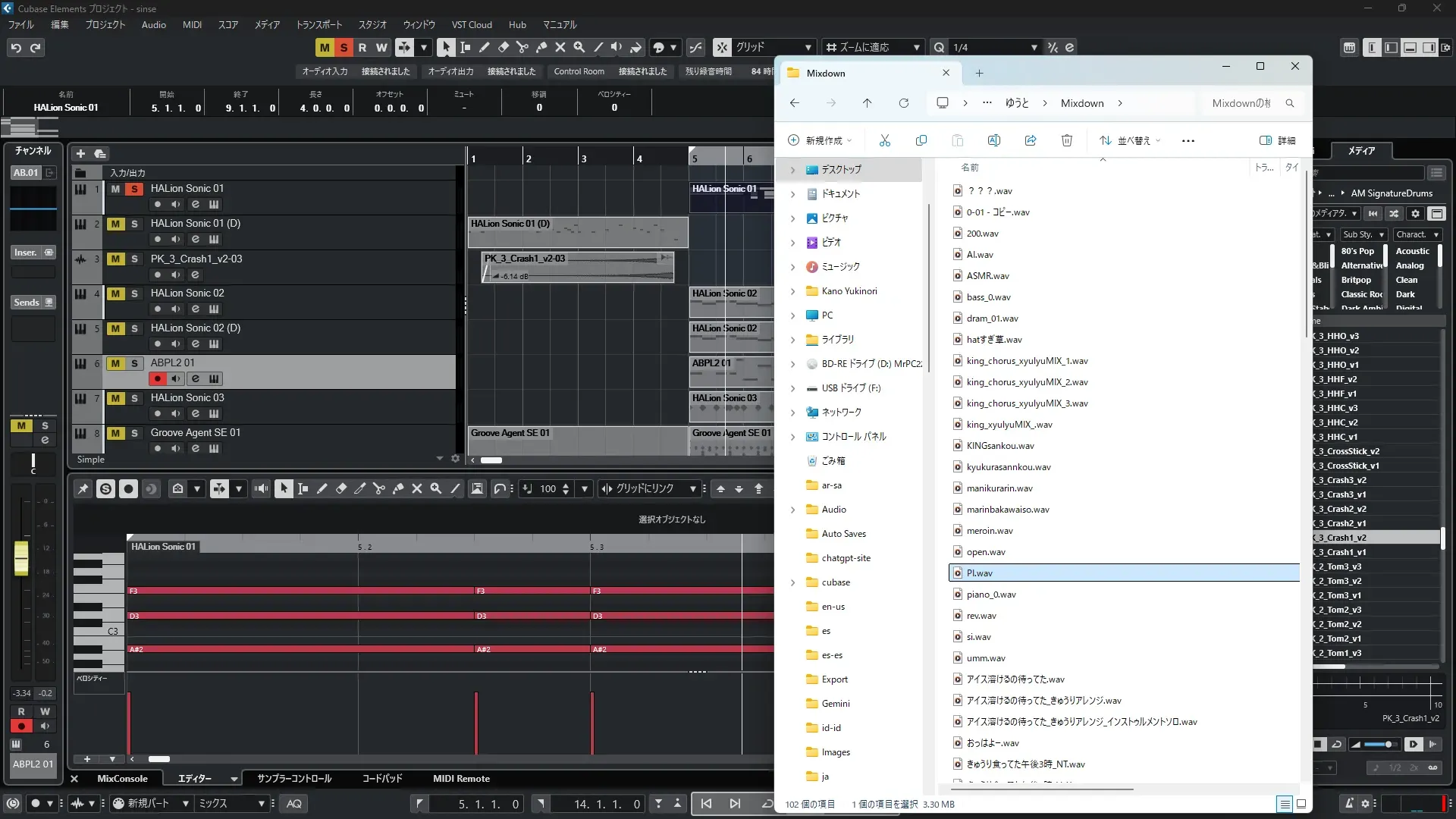Open the 並べ替え sort dropdown
This screenshot has height=819, width=1456.
coord(1130,140)
